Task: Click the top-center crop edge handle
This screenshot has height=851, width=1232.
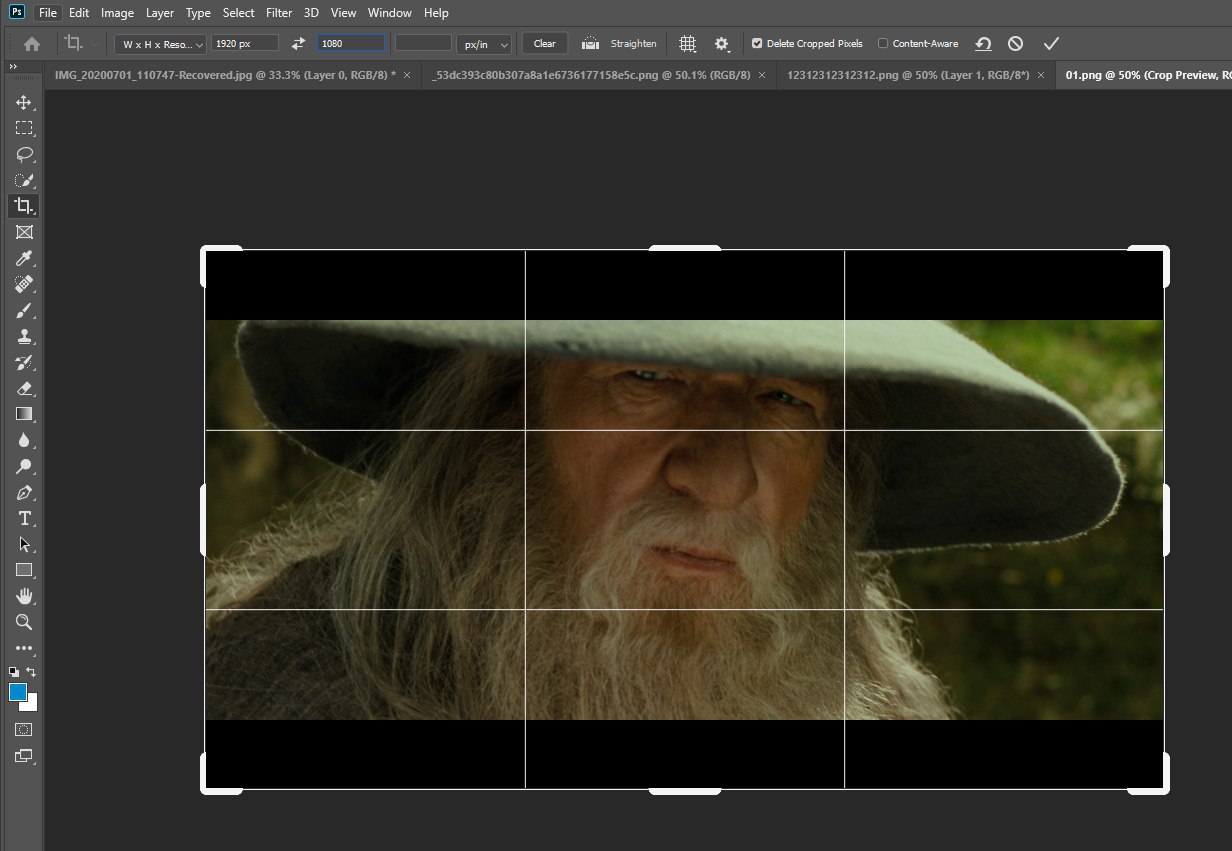Action: pos(685,249)
